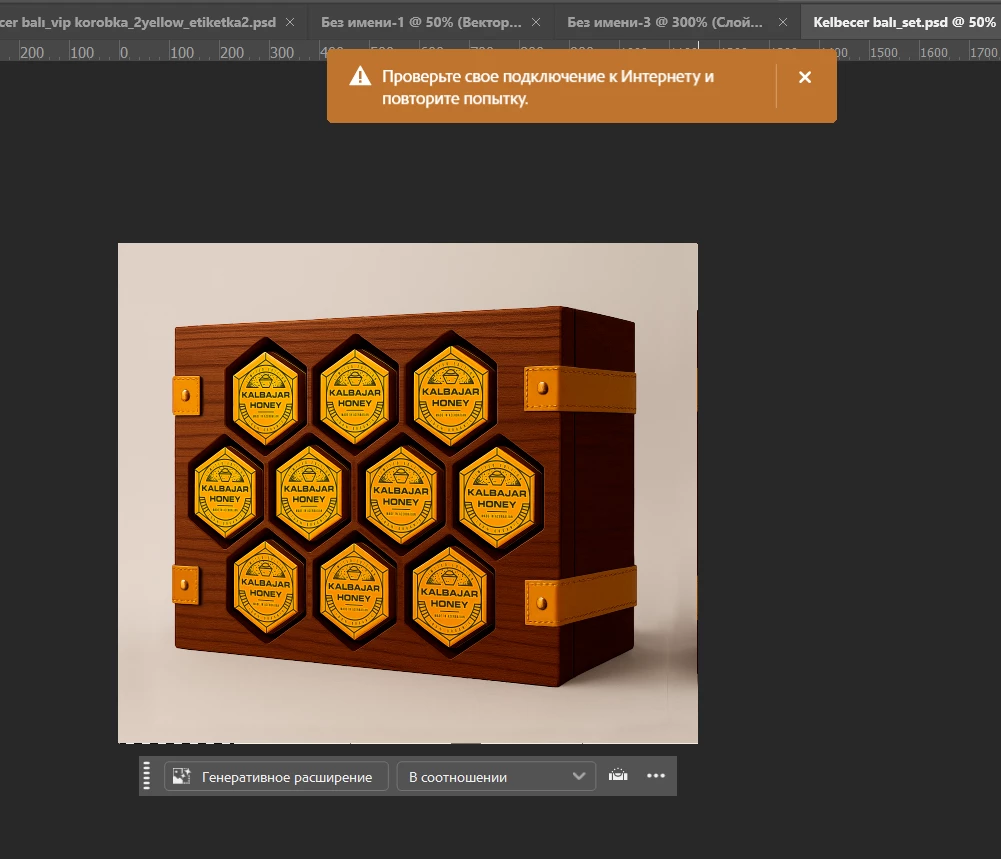Close the vip korobka_2yellow_etiketka2.psd tab
This screenshot has height=859, width=1001.
290,22
